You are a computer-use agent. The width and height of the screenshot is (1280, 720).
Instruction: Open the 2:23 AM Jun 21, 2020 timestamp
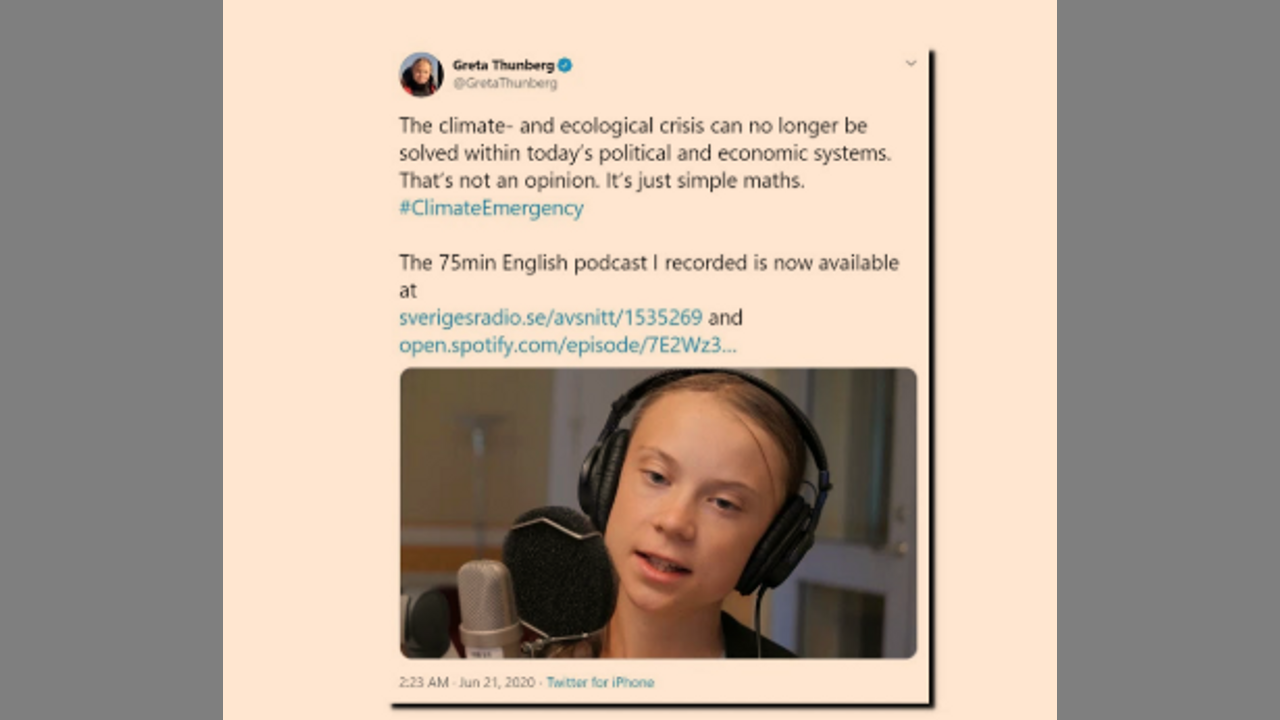(468, 682)
